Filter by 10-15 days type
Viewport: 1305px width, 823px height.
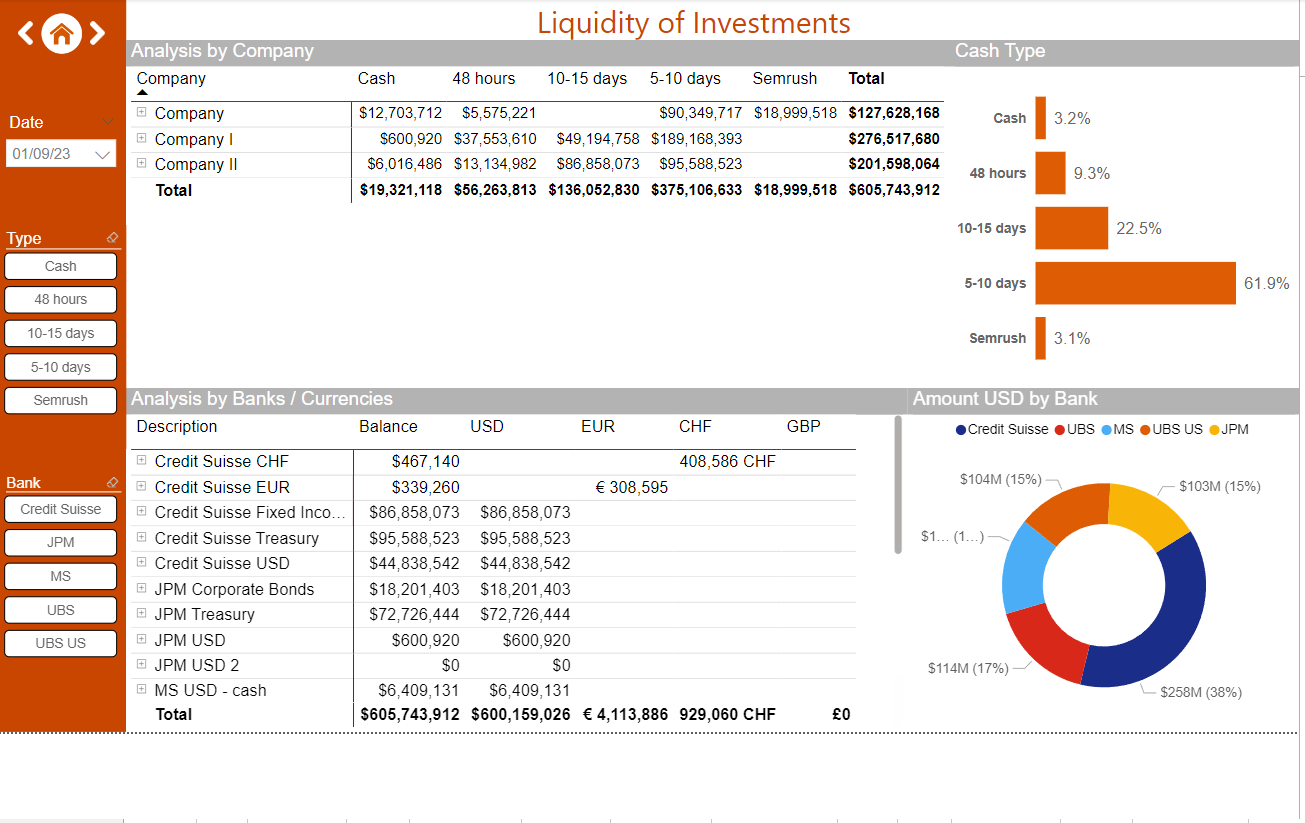(61, 333)
